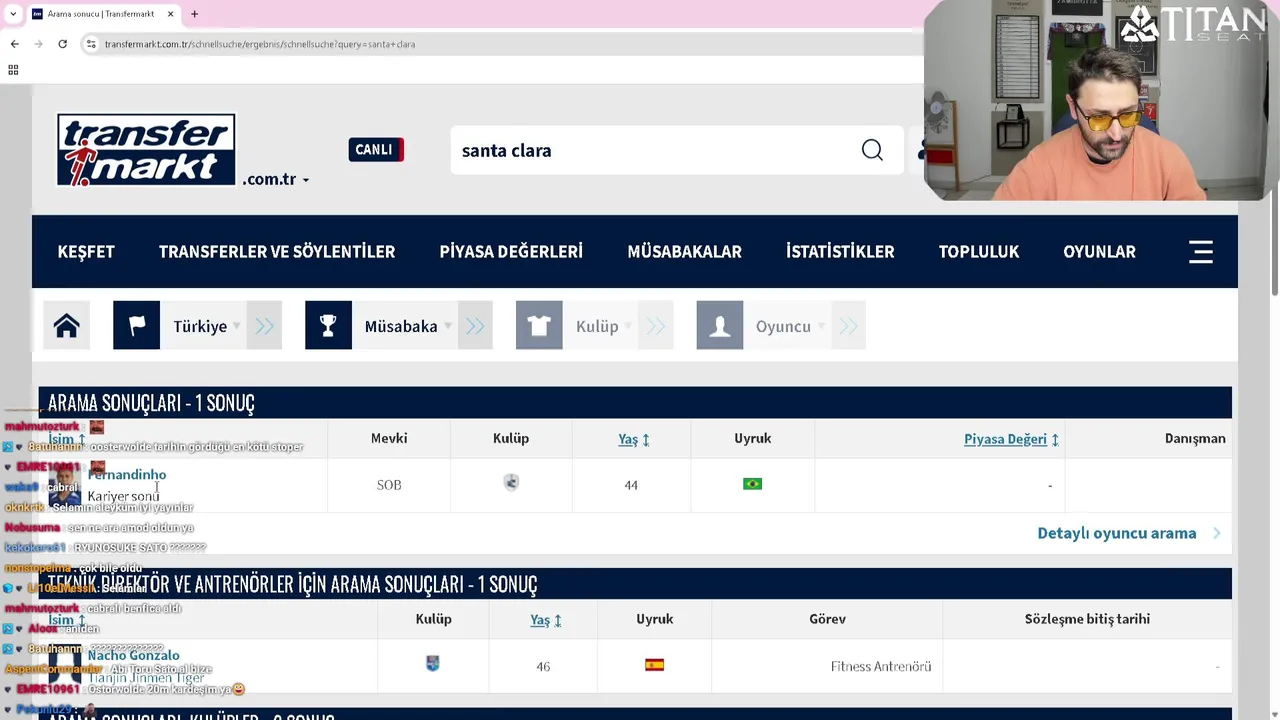1280x720 pixels.
Task: Click the jersey icon next to Kulüp
Action: click(x=539, y=326)
